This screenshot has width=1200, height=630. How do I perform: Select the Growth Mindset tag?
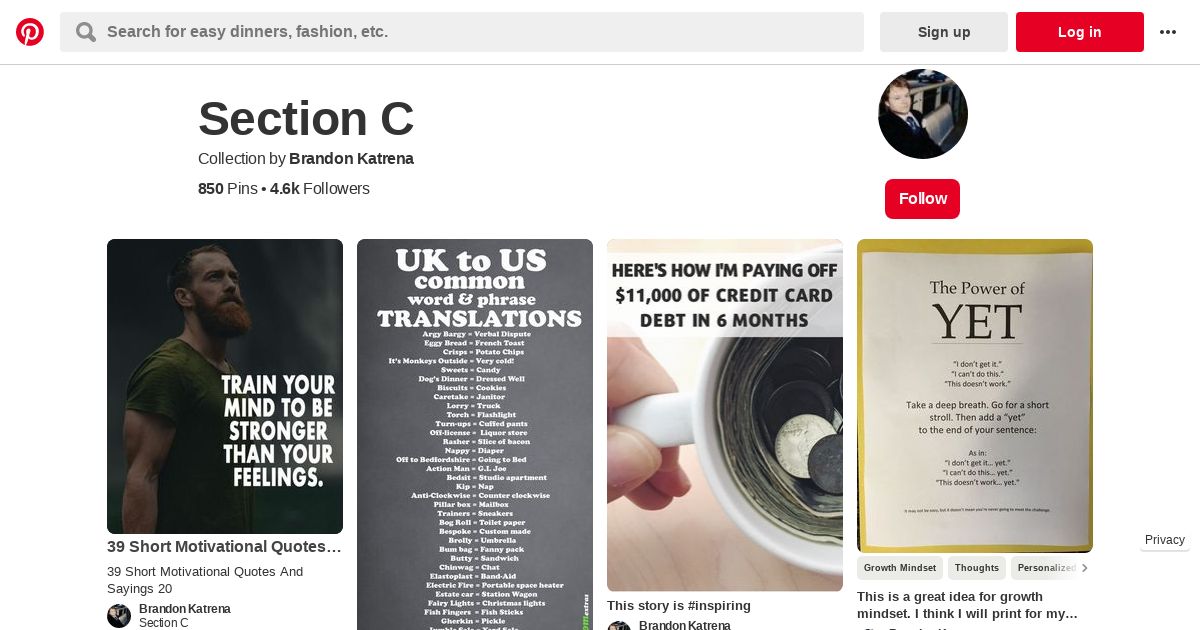(900, 568)
